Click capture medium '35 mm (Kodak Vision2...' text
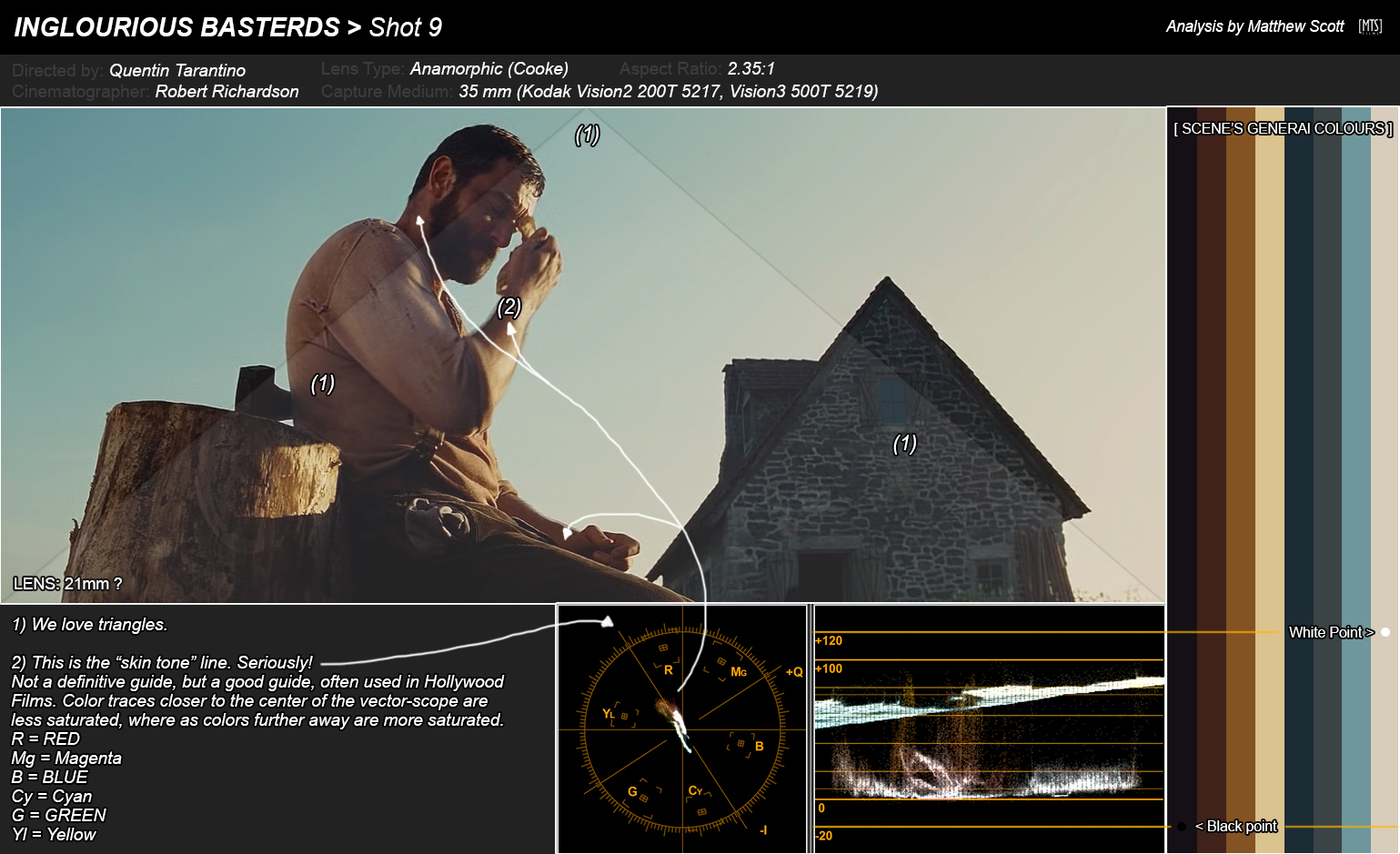The image size is (1400, 854). point(669,91)
